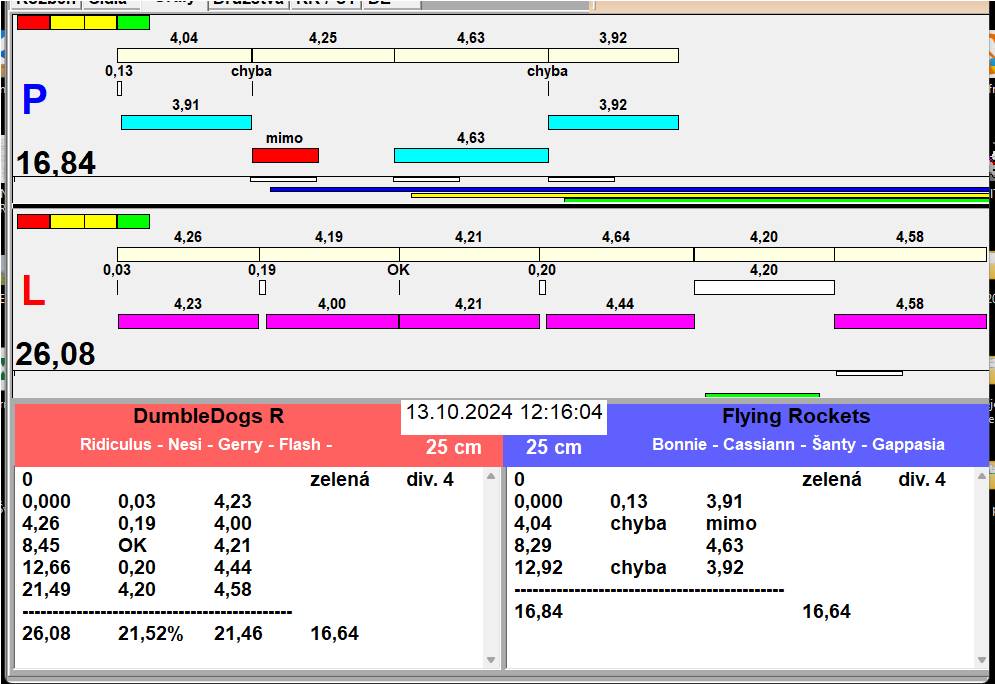Click the green start light in lane P
Image resolution: width=995 pixels, height=684 pixels.
(x=133, y=23)
